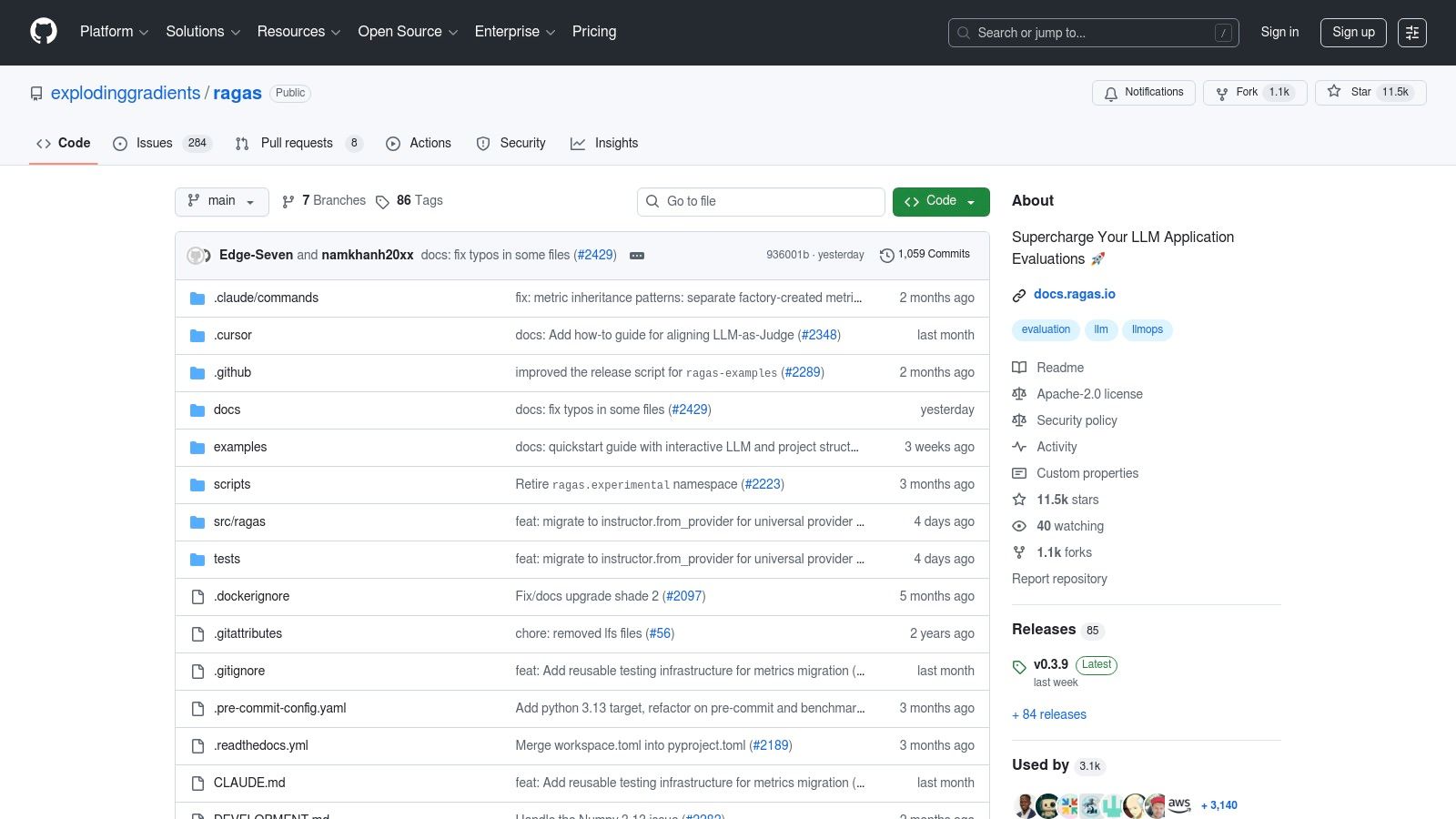Click the release tag icon next to v0.3.9
This screenshot has height=819, width=1456.
[x=1019, y=667]
